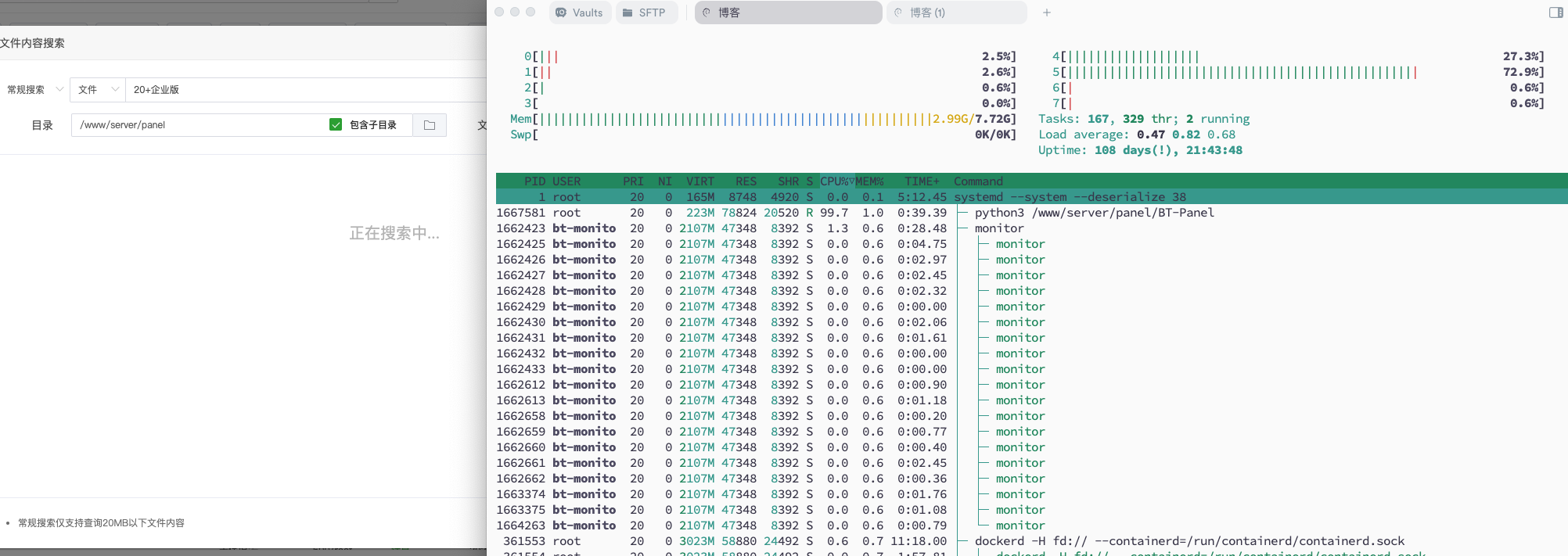1568x556 pixels.
Task: Click the Swp meter line
Action: coord(763,135)
